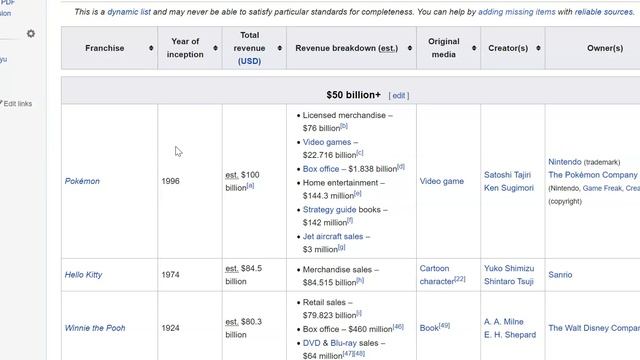Screen dimensions: 640x360
Task: Open the Shintaro Tsuji link
Action: tap(509, 281)
